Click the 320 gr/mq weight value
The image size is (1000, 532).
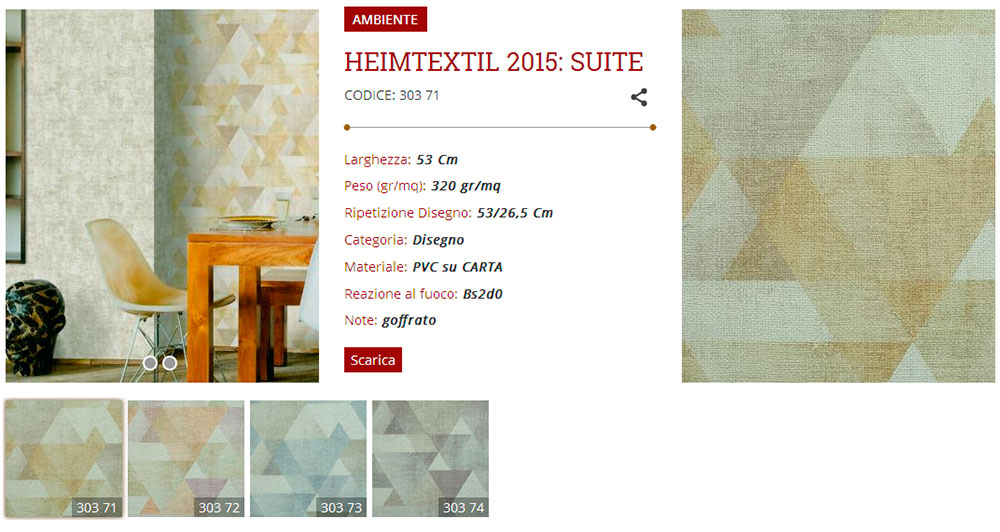[x=466, y=186]
